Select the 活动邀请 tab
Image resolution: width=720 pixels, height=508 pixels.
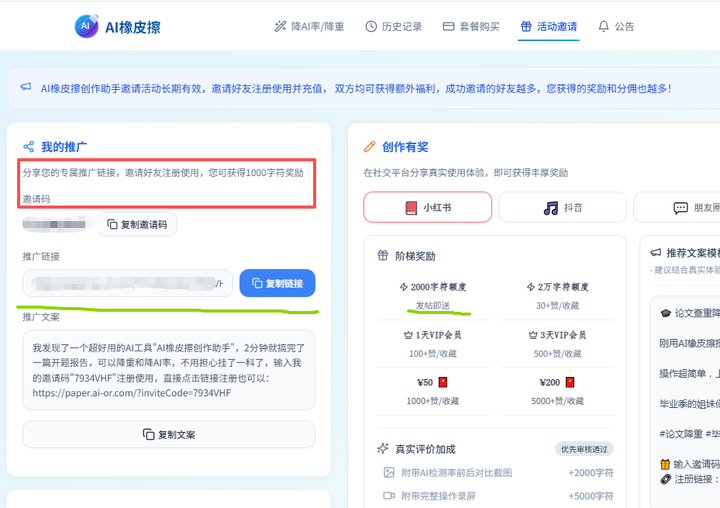click(x=548, y=27)
